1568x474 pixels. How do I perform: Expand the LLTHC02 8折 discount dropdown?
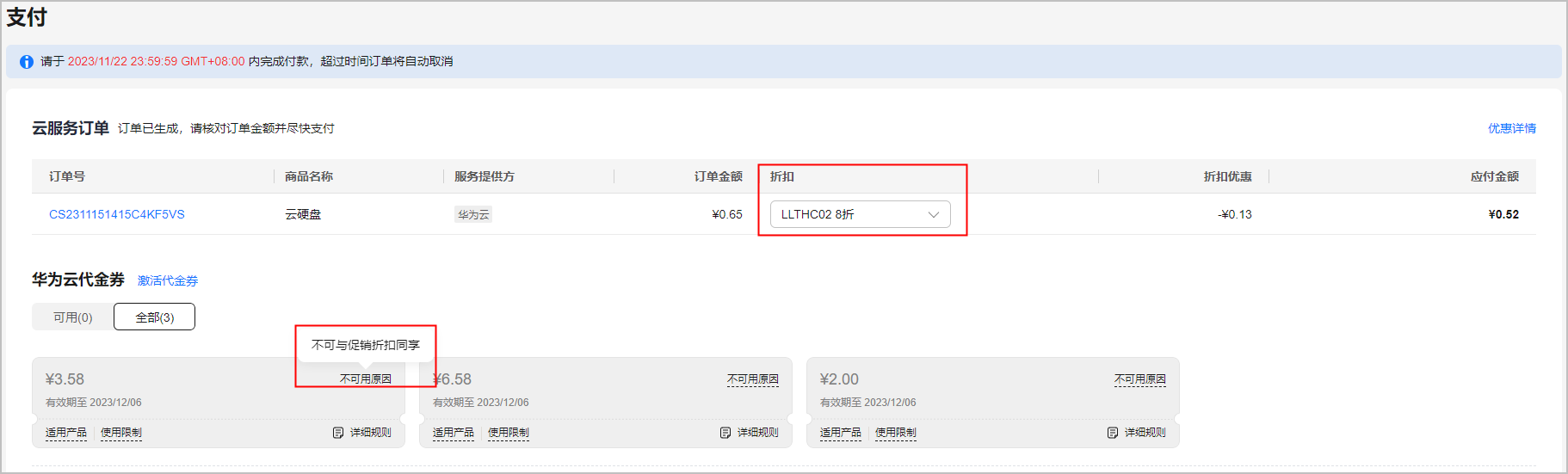861,214
